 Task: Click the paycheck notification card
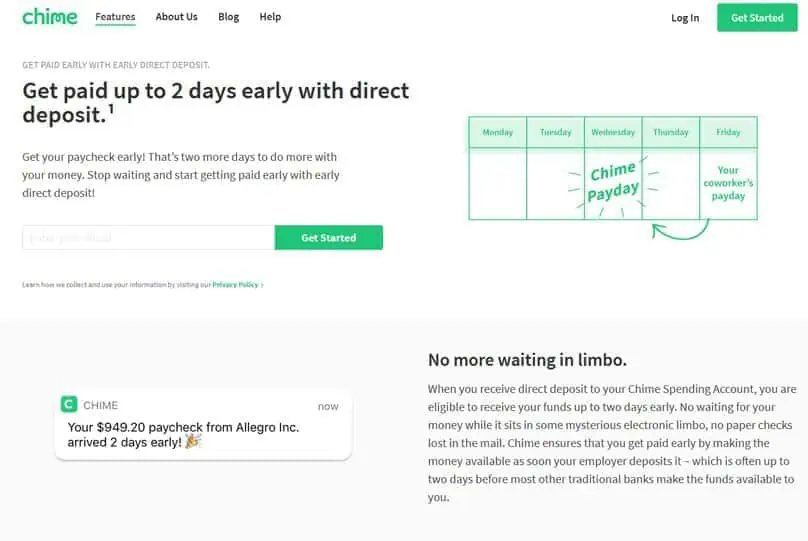(203, 425)
